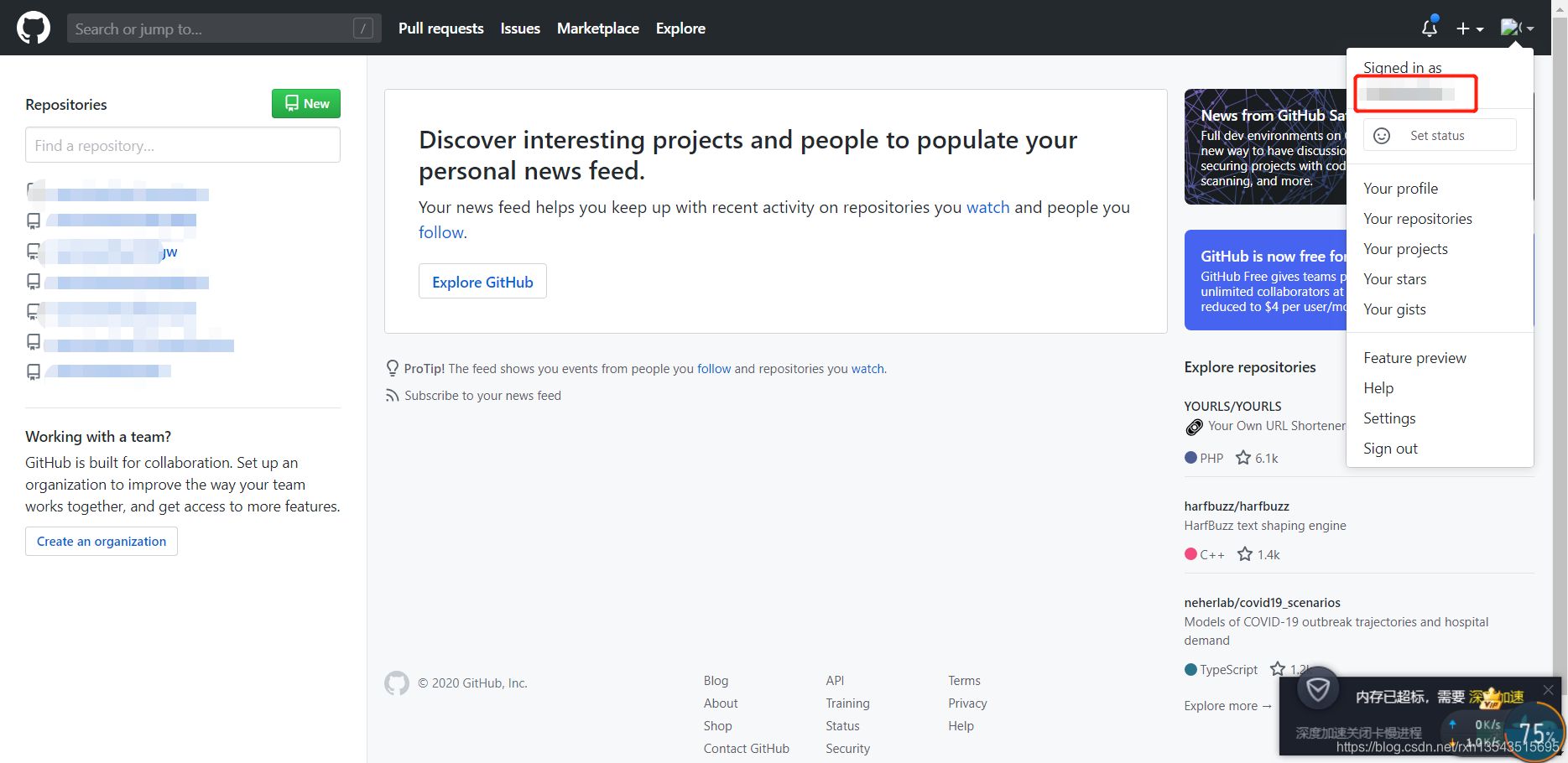Select Your stars in user menu
The image size is (1568, 763).
click(x=1394, y=279)
